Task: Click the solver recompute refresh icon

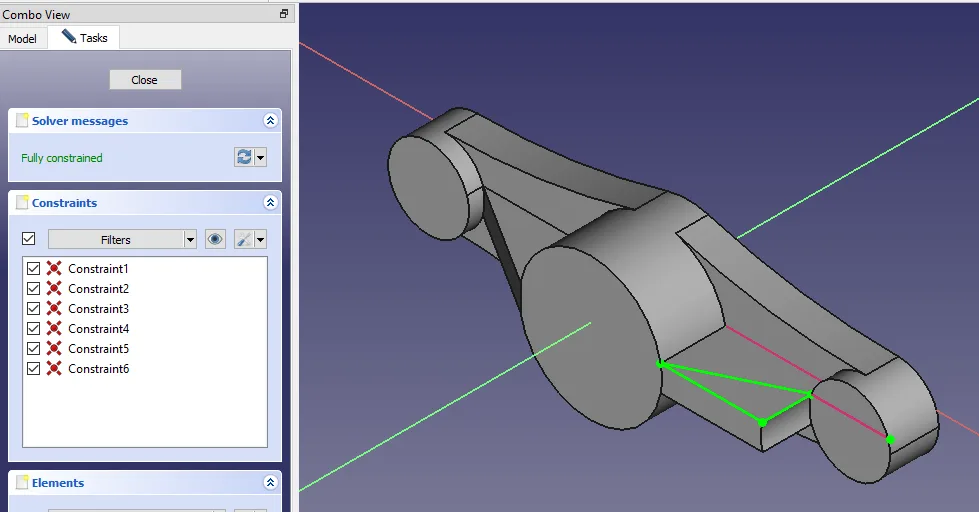Action: coord(244,157)
